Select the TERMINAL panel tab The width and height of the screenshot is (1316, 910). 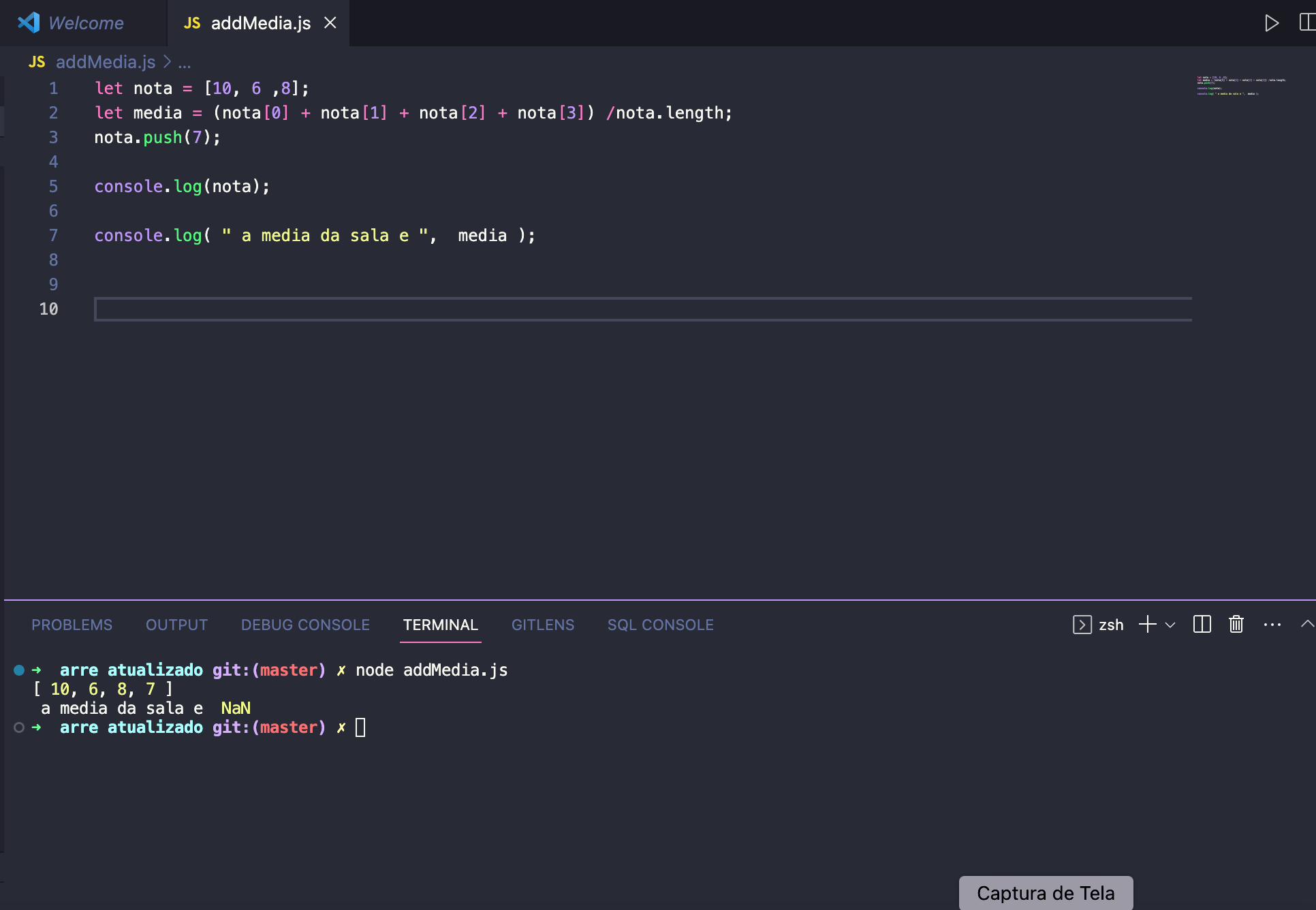441,625
